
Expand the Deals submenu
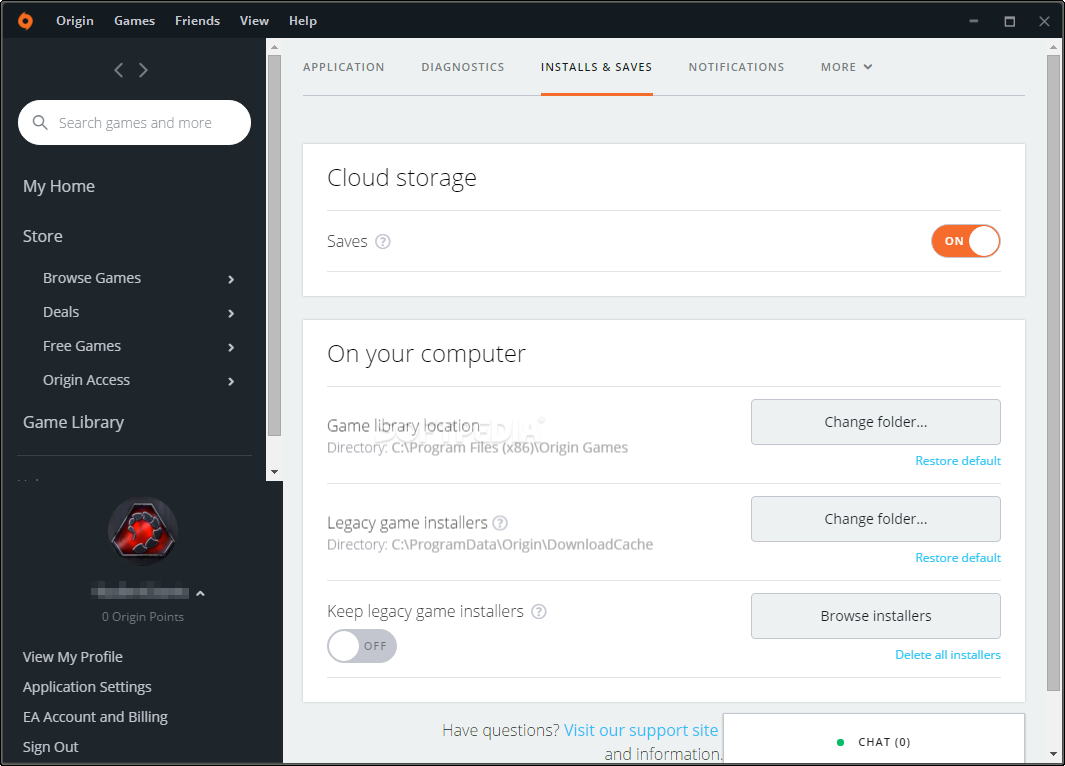(x=231, y=313)
